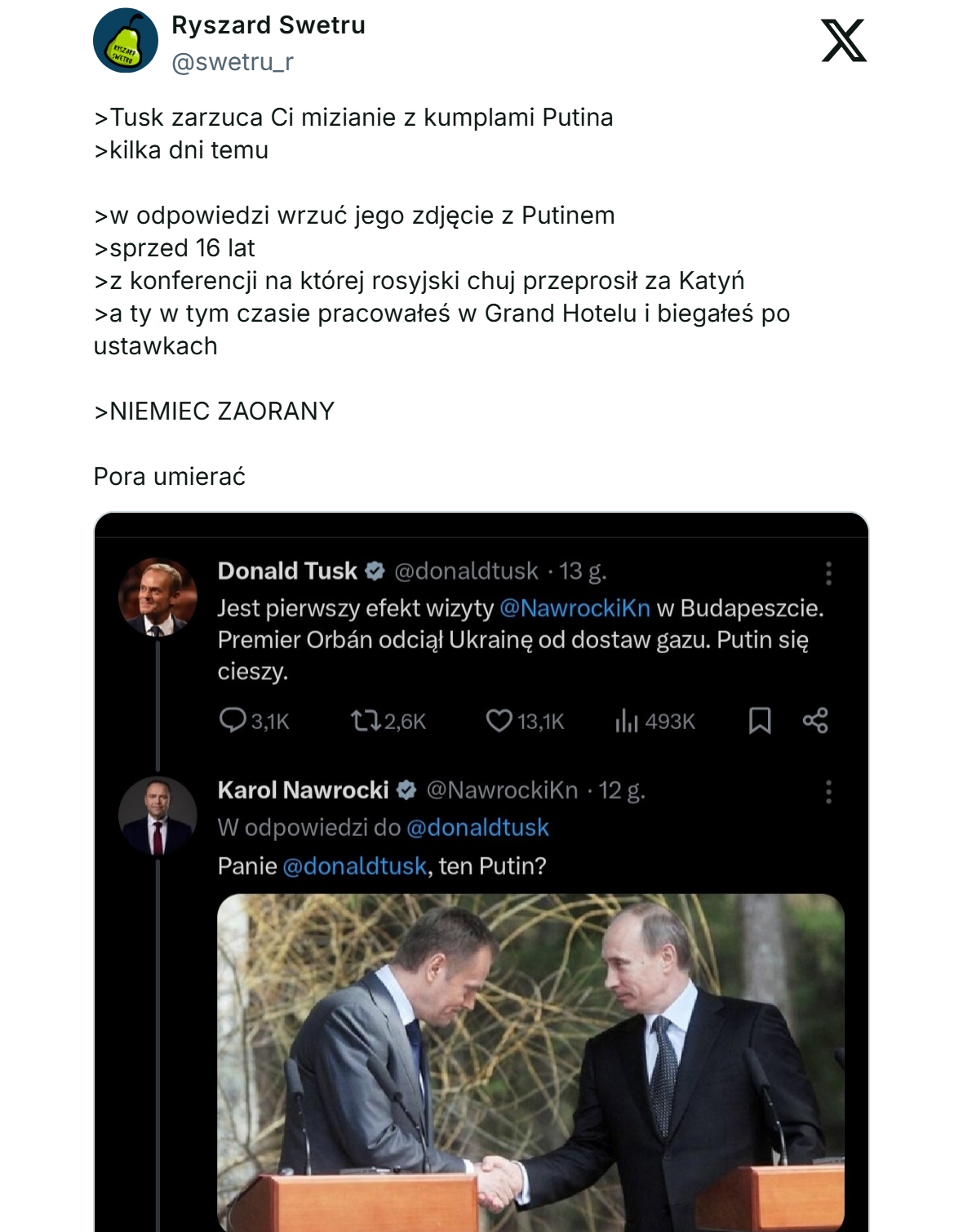Click the retweet icon showing 2,6K

pos(366,720)
